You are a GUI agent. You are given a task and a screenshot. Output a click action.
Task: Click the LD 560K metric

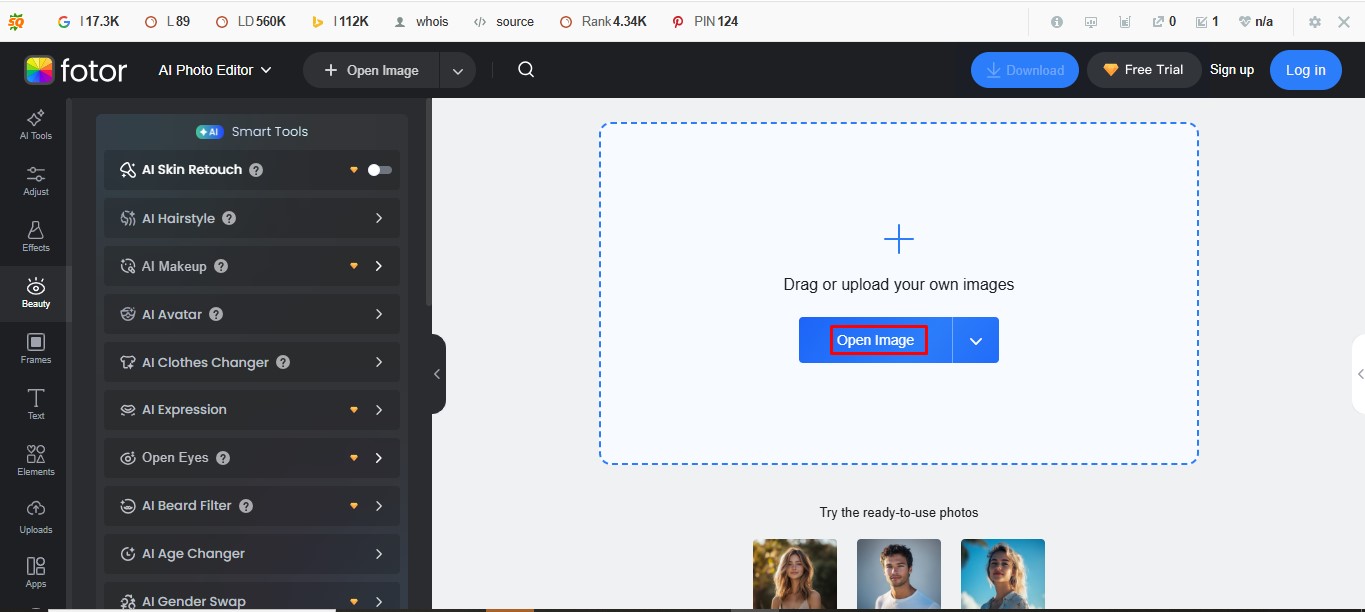coord(253,21)
